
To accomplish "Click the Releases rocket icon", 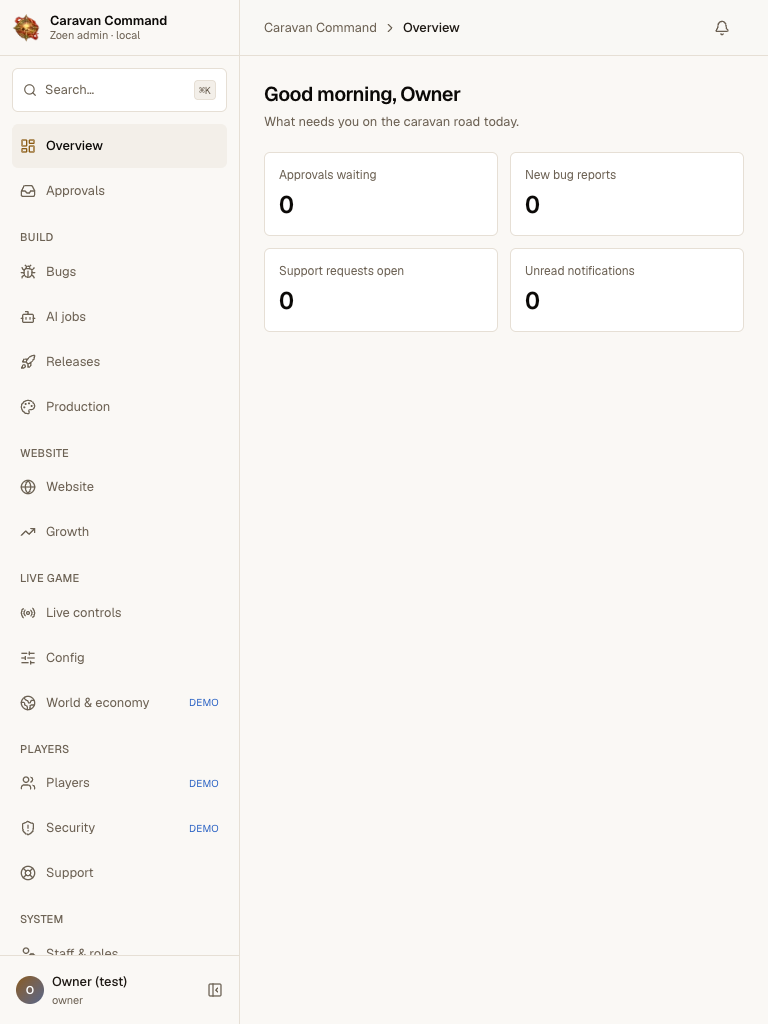I will pos(28,362).
